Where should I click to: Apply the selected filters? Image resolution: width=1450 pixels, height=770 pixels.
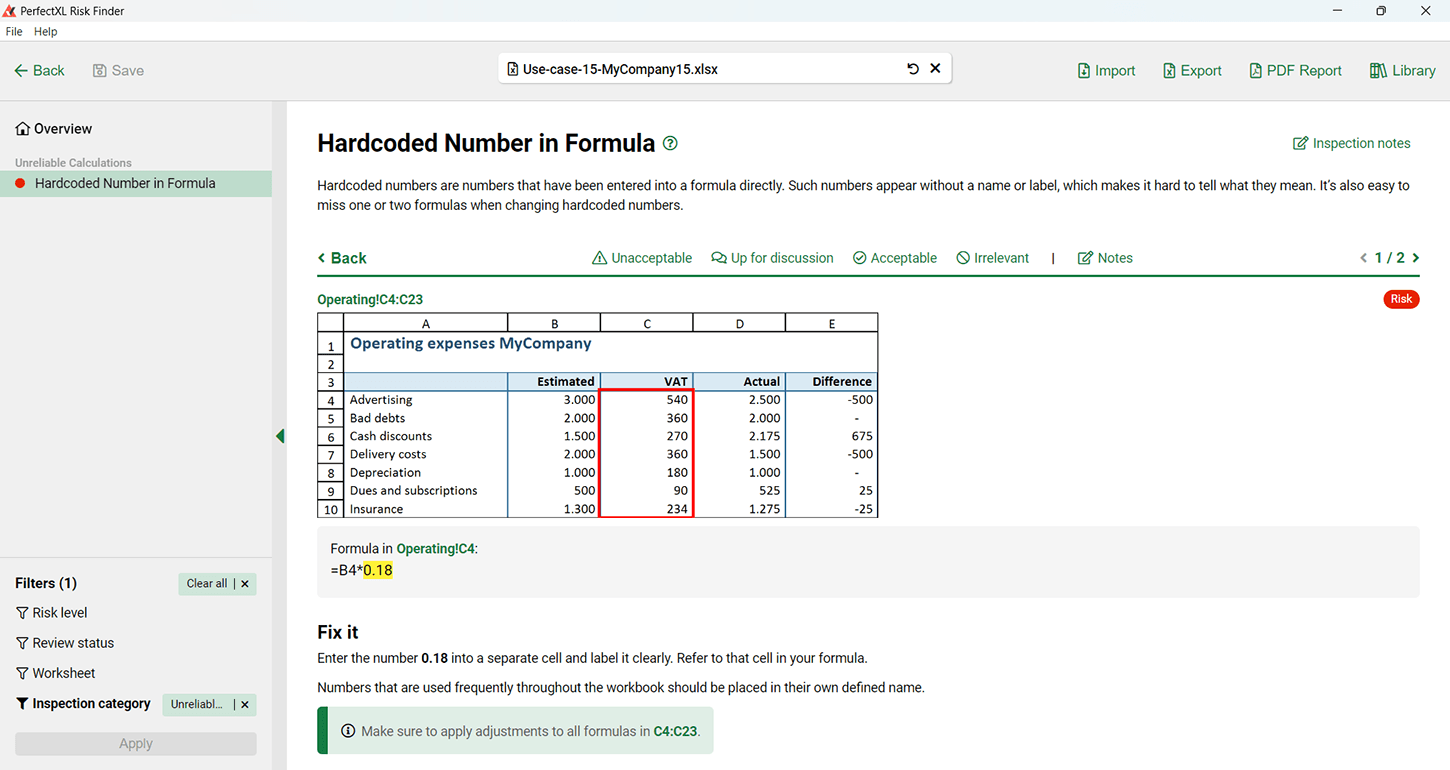(x=135, y=743)
